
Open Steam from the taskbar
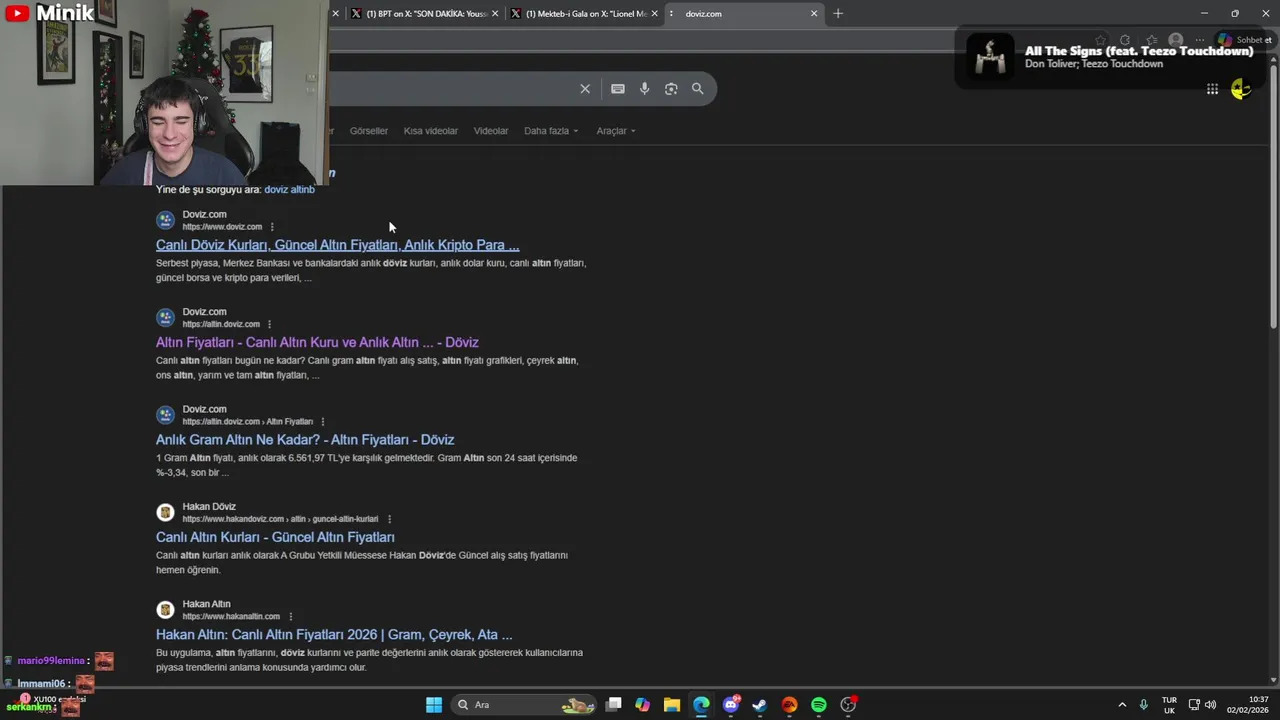coord(760,705)
